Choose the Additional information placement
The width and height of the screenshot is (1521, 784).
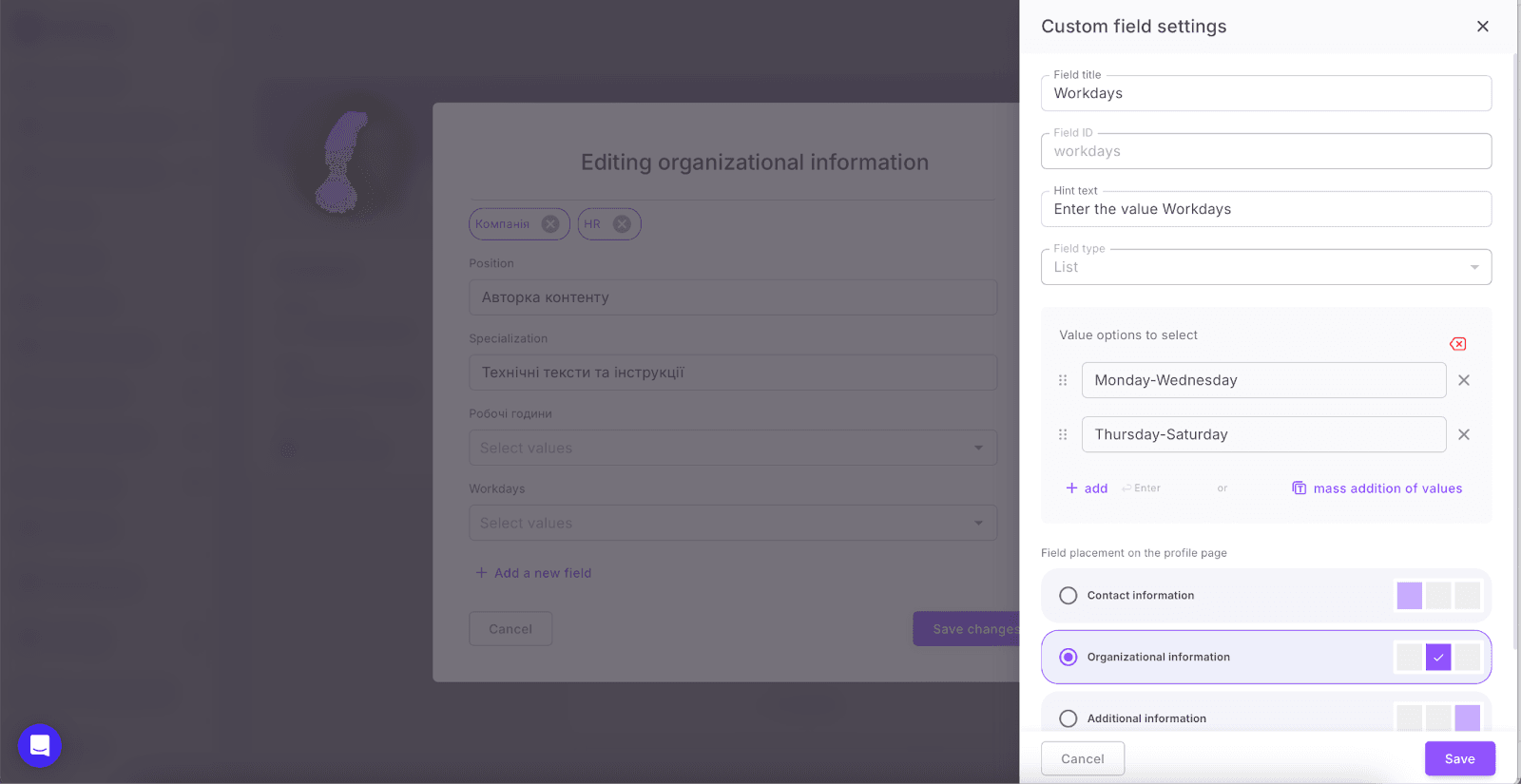[1069, 718]
